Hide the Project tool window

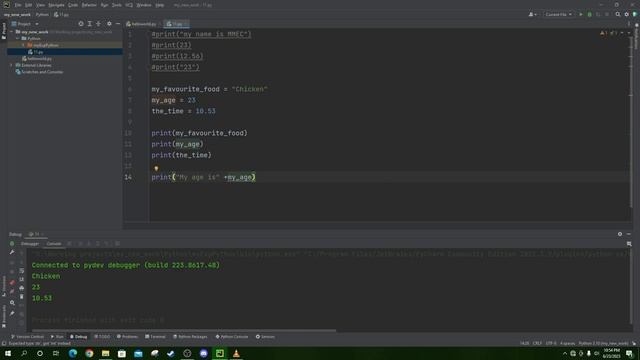118,24
